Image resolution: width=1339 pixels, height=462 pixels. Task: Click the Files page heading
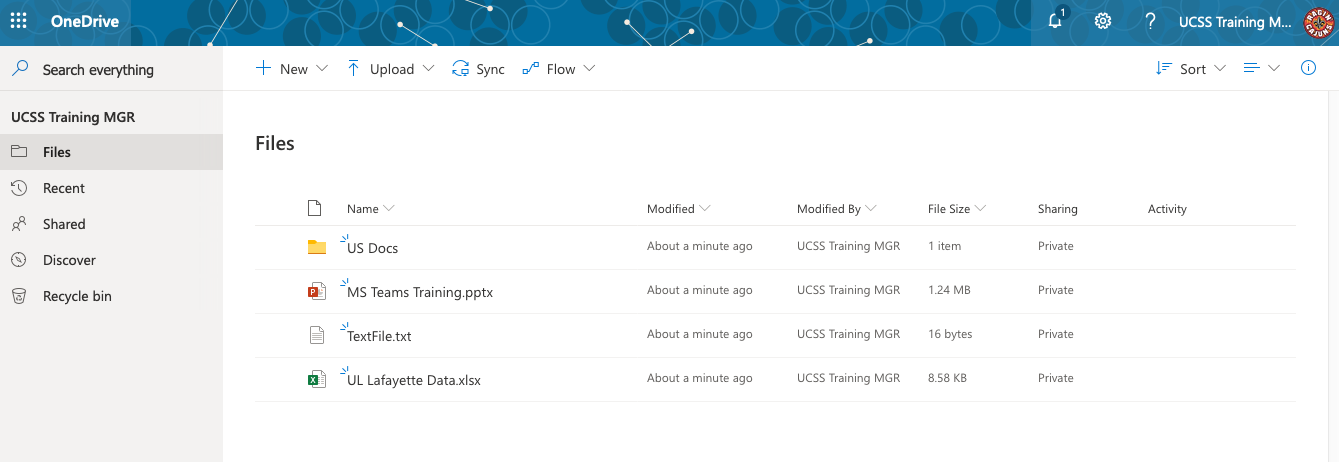coord(275,143)
